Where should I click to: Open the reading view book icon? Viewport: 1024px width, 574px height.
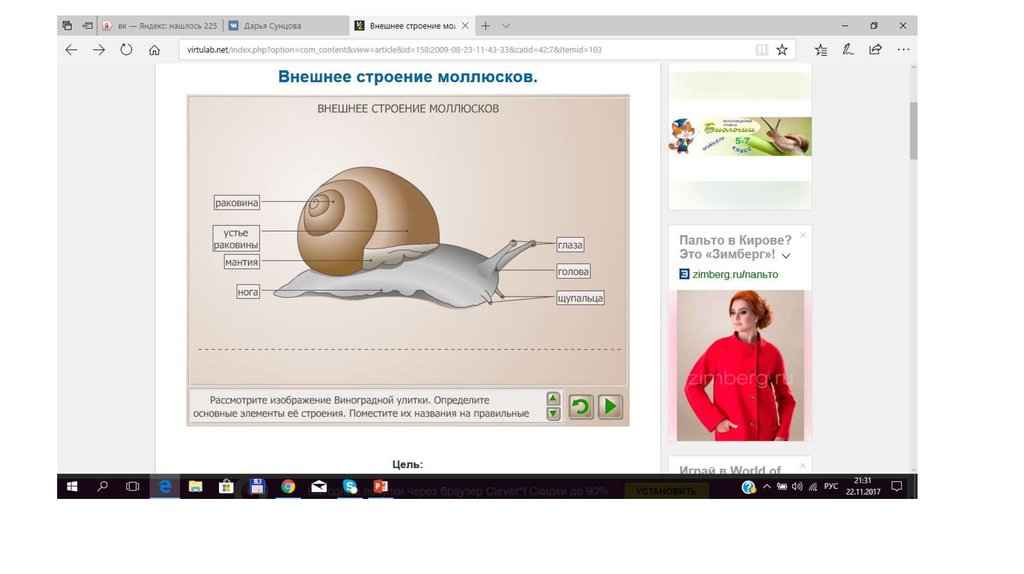(762, 49)
